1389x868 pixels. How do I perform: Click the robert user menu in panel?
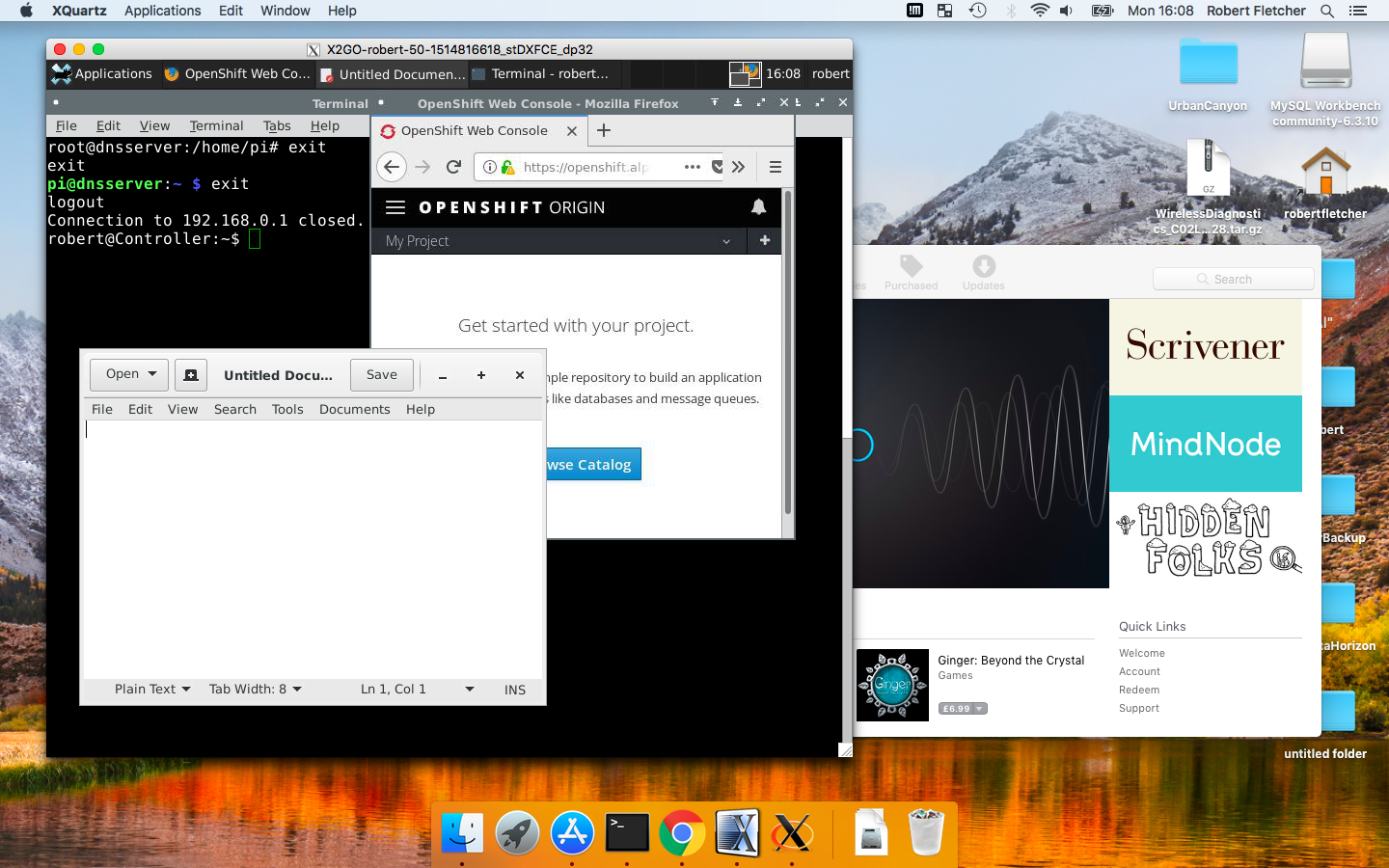(x=831, y=73)
